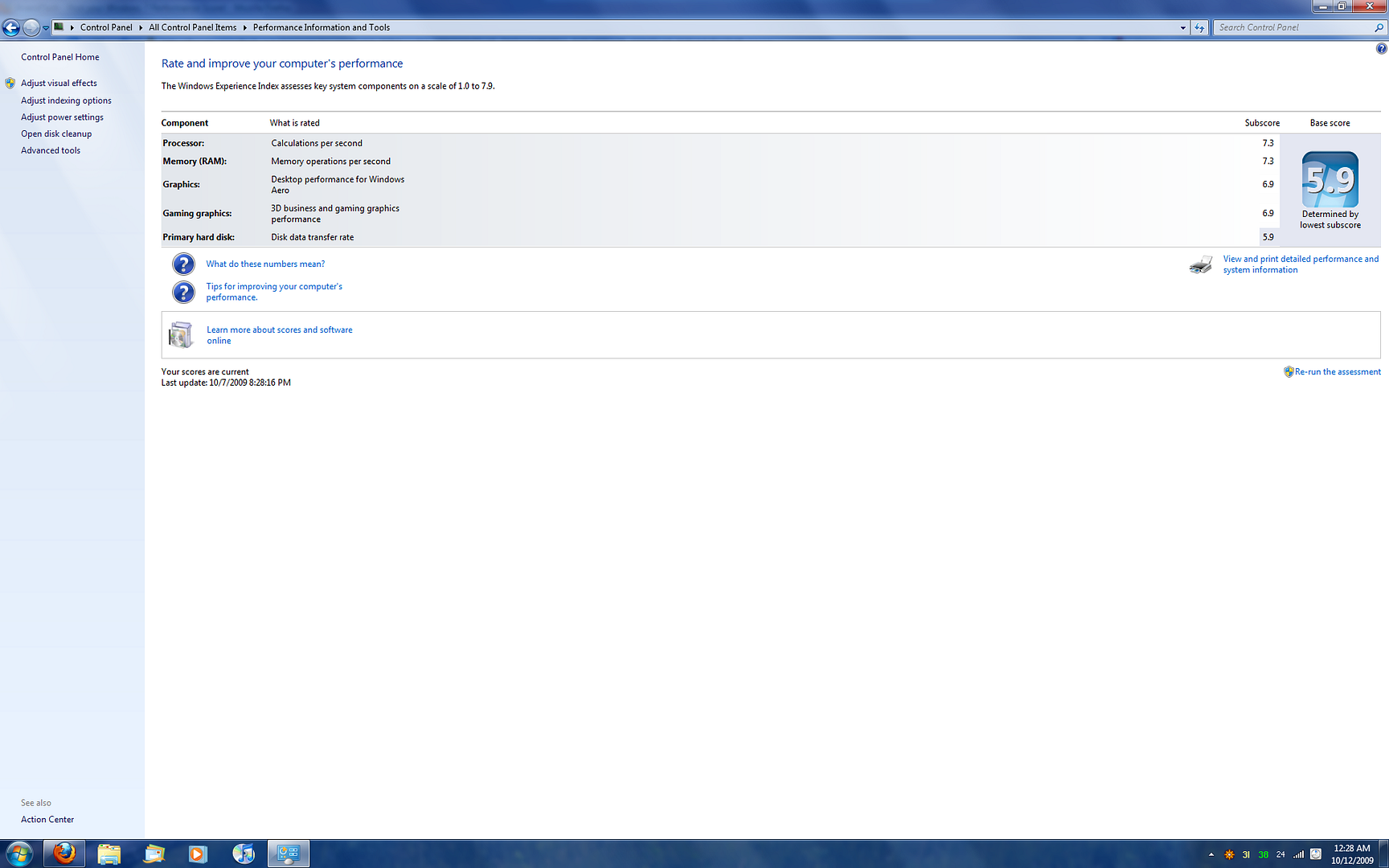Click the refresh icon beside address bar
This screenshot has height=868, width=1389.
pyautogui.click(x=1199, y=28)
